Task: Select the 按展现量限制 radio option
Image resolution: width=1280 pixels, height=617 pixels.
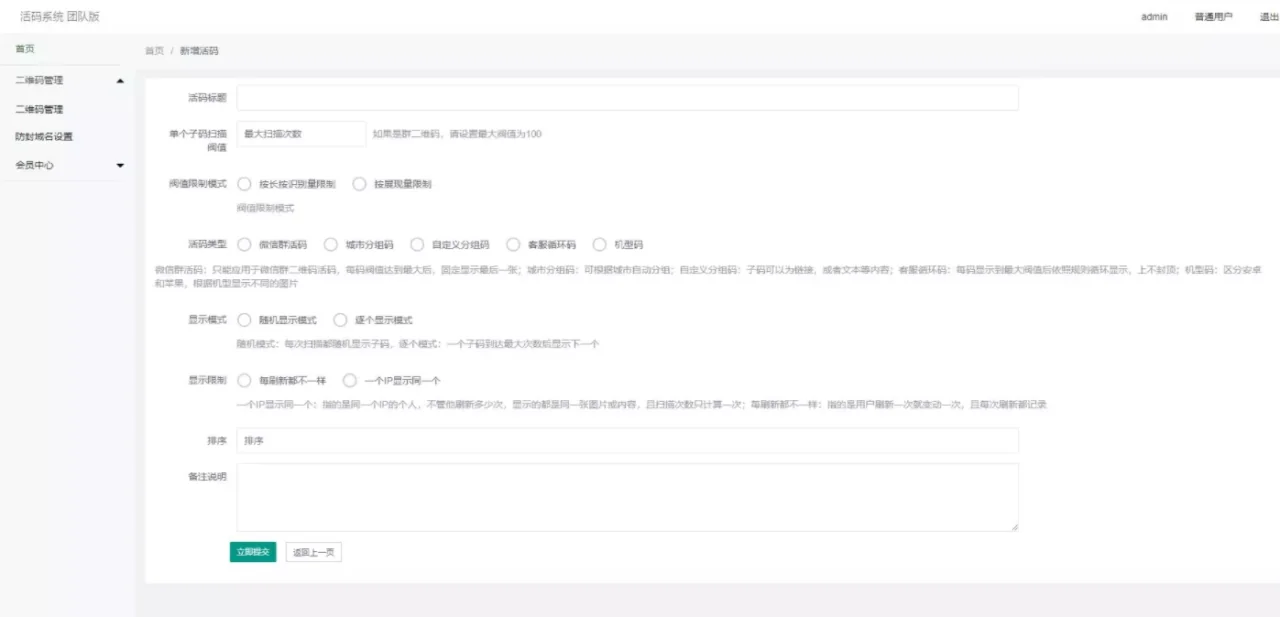Action: click(360, 184)
